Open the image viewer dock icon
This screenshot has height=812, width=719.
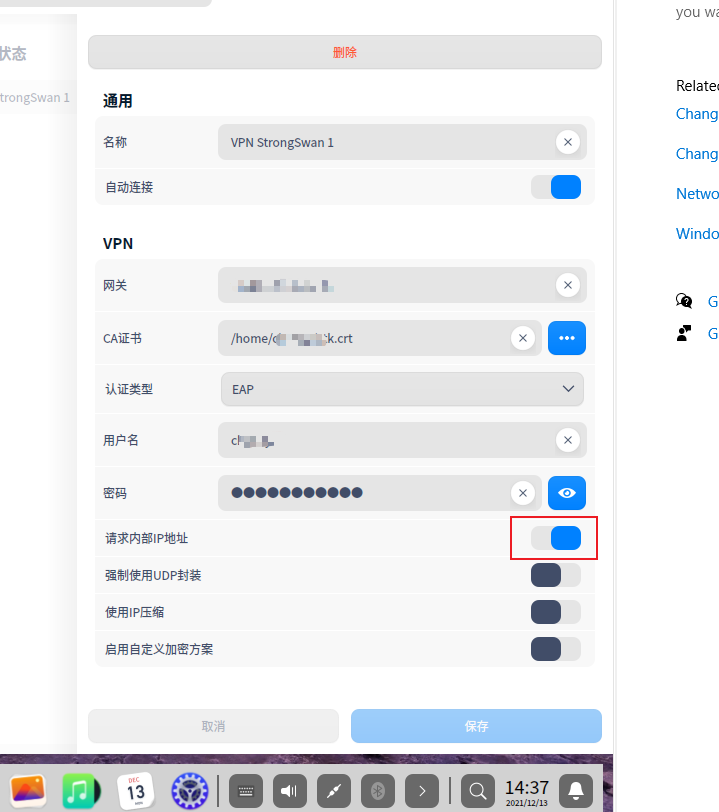click(27, 791)
